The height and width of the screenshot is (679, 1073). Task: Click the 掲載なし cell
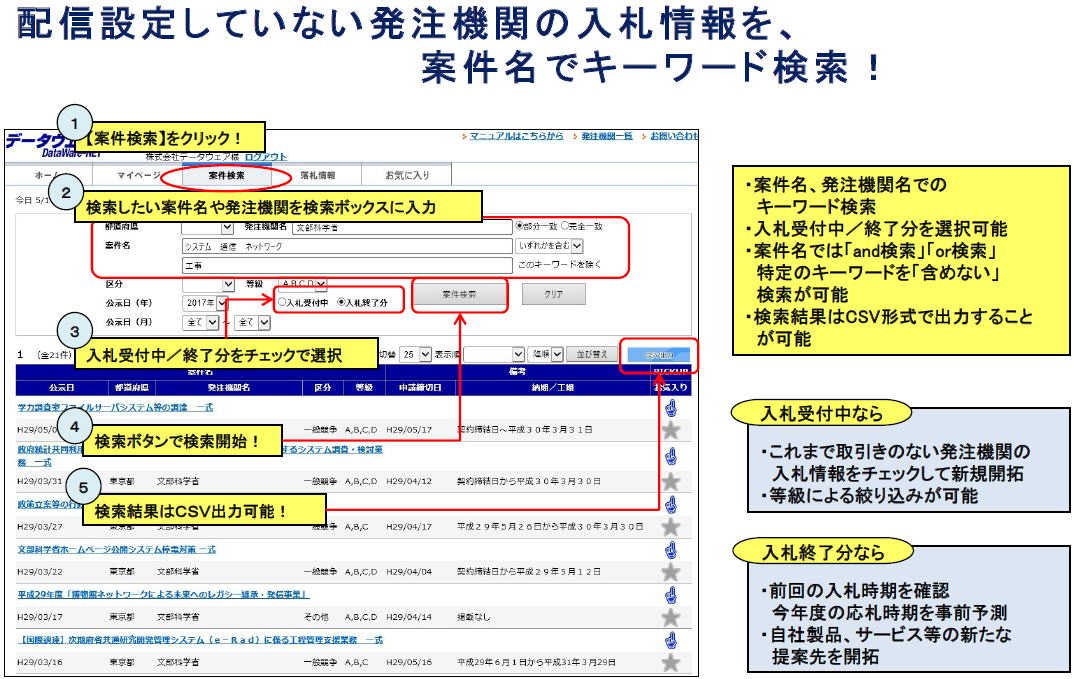click(x=474, y=617)
